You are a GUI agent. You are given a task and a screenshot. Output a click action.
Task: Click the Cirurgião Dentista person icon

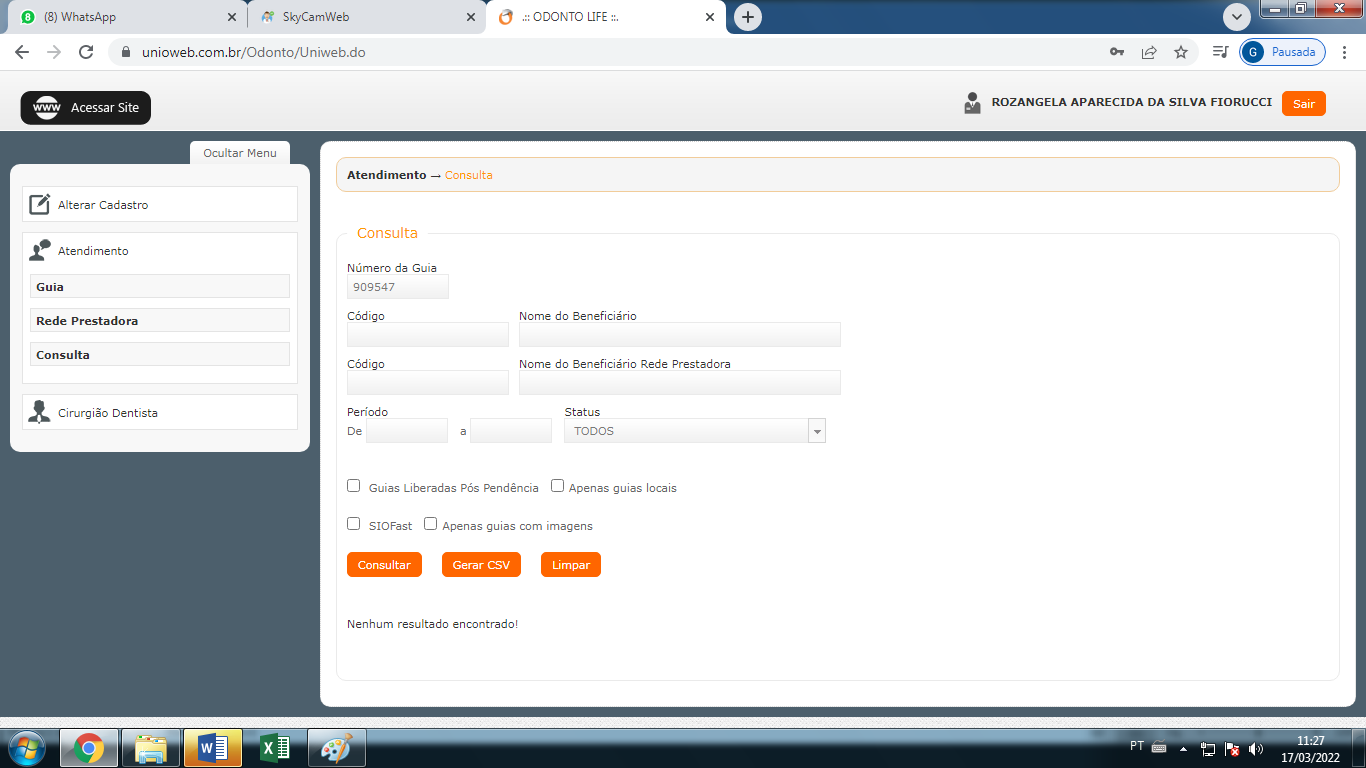[x=39, y=412]
